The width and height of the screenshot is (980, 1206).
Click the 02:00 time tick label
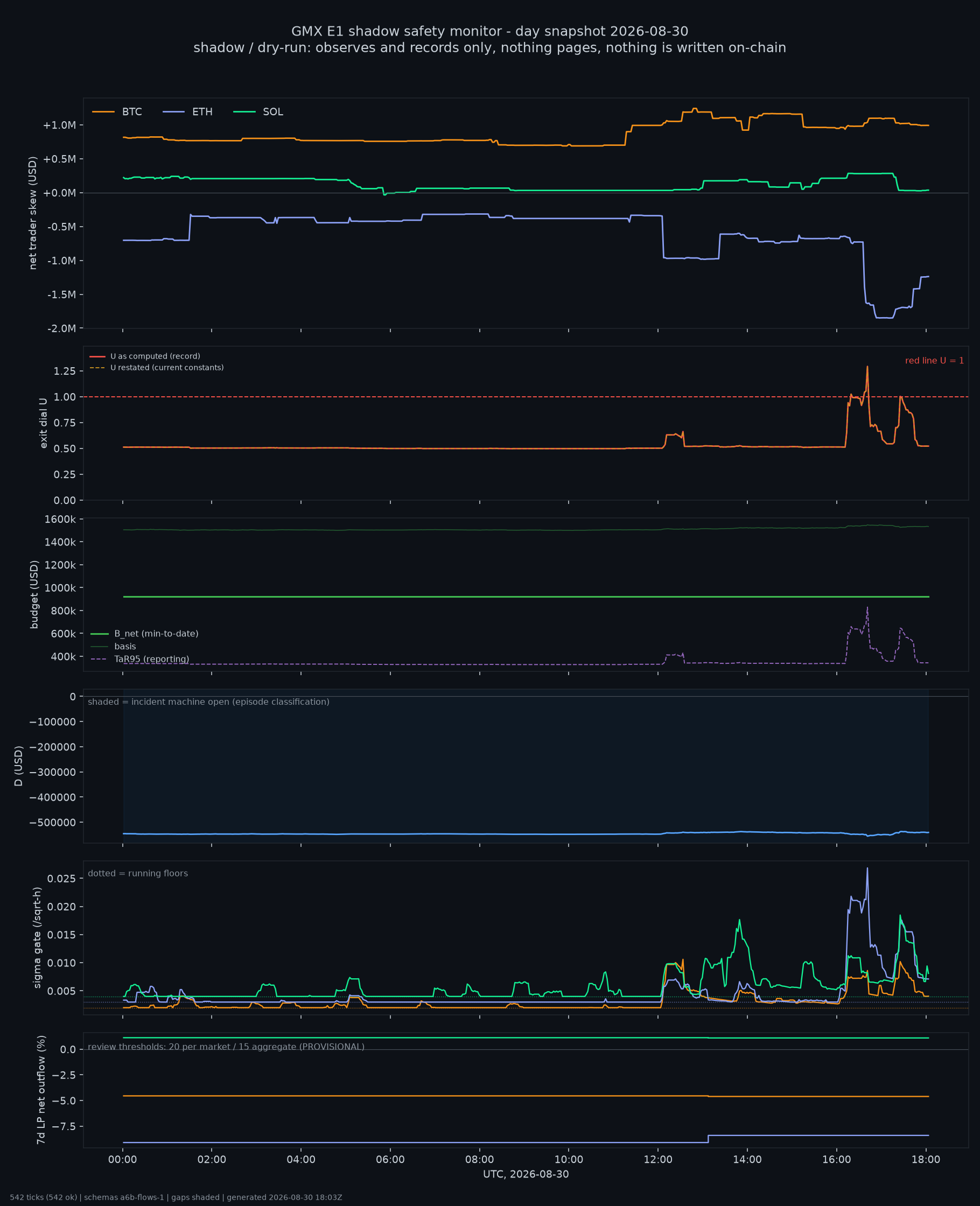tap(212, 1160)
